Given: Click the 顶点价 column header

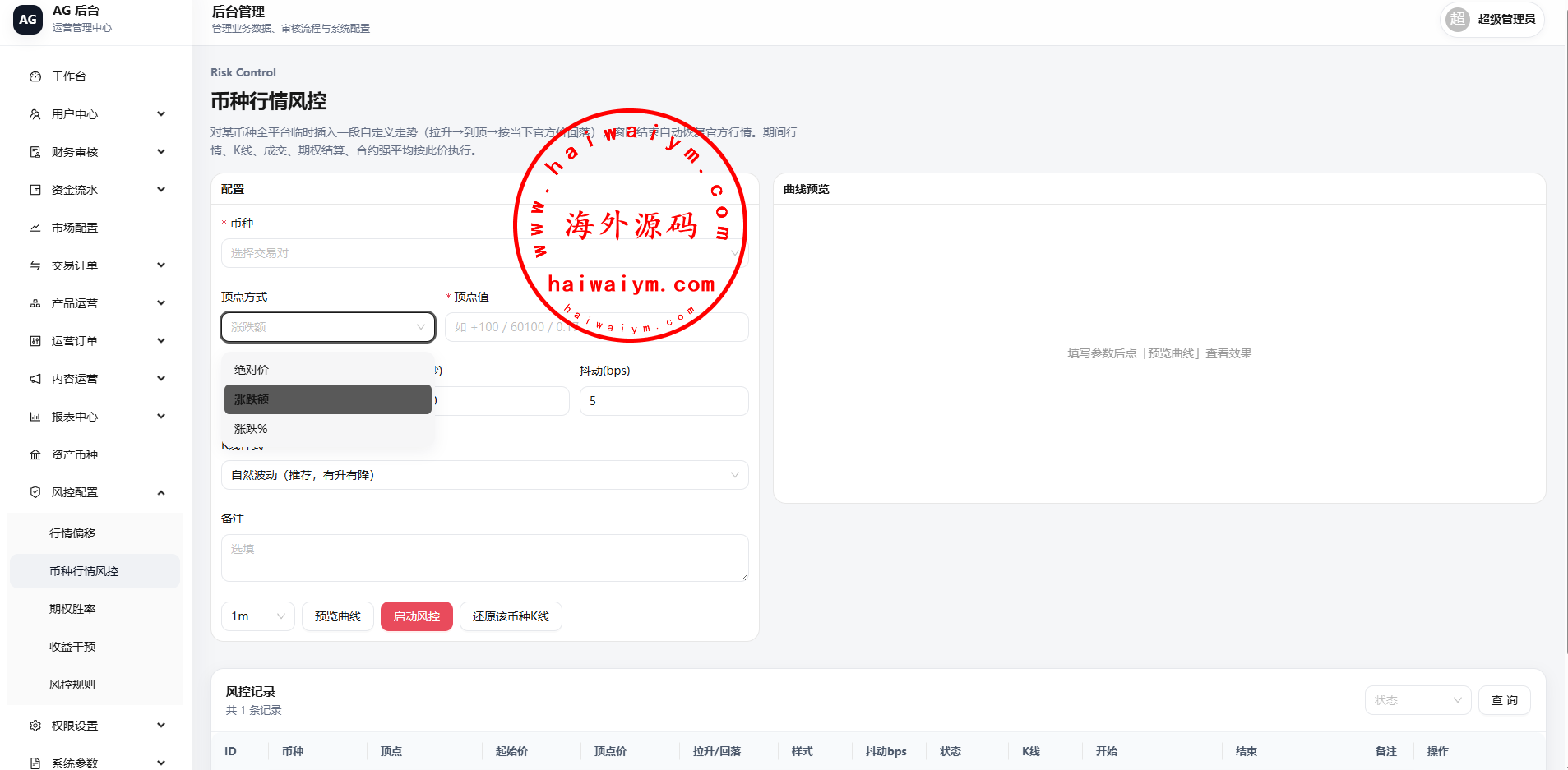Looking at the screenshot, I should [610, 751].
